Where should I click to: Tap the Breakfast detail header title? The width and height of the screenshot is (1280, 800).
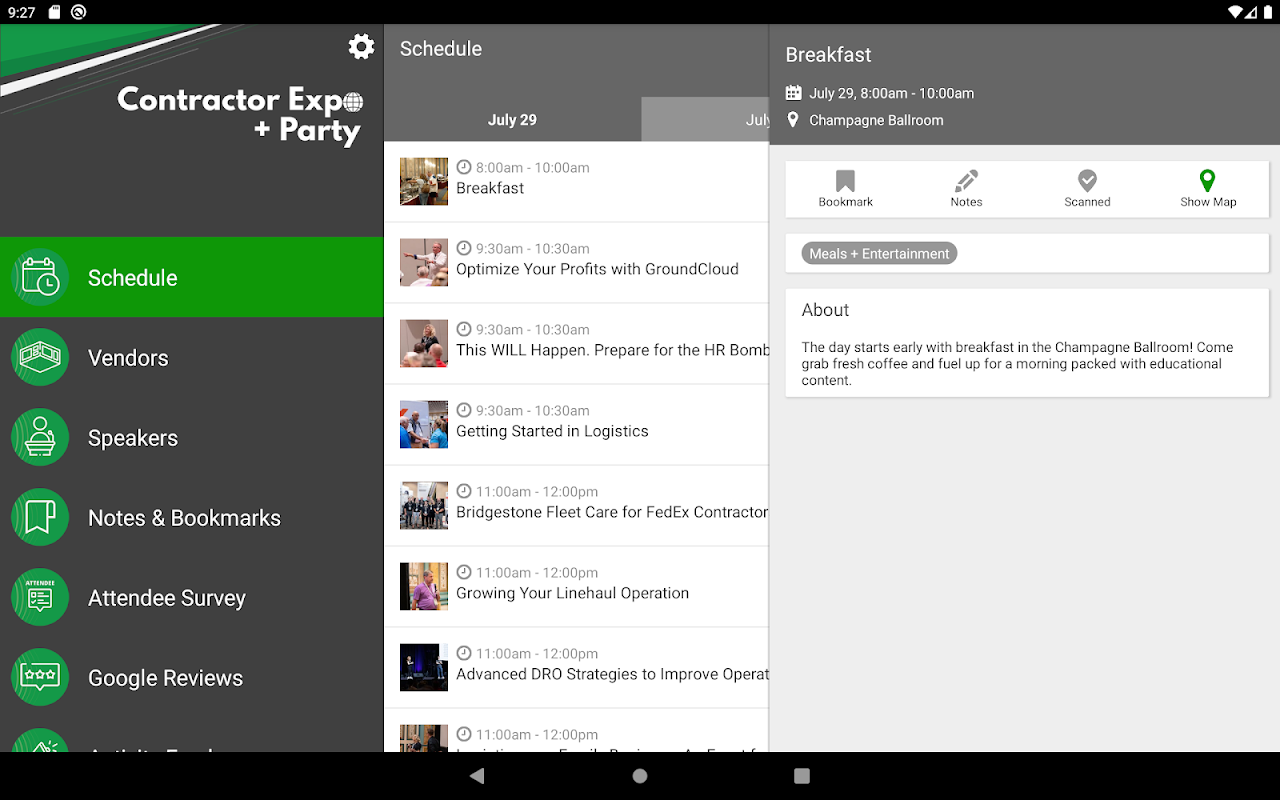coord(828,54)
